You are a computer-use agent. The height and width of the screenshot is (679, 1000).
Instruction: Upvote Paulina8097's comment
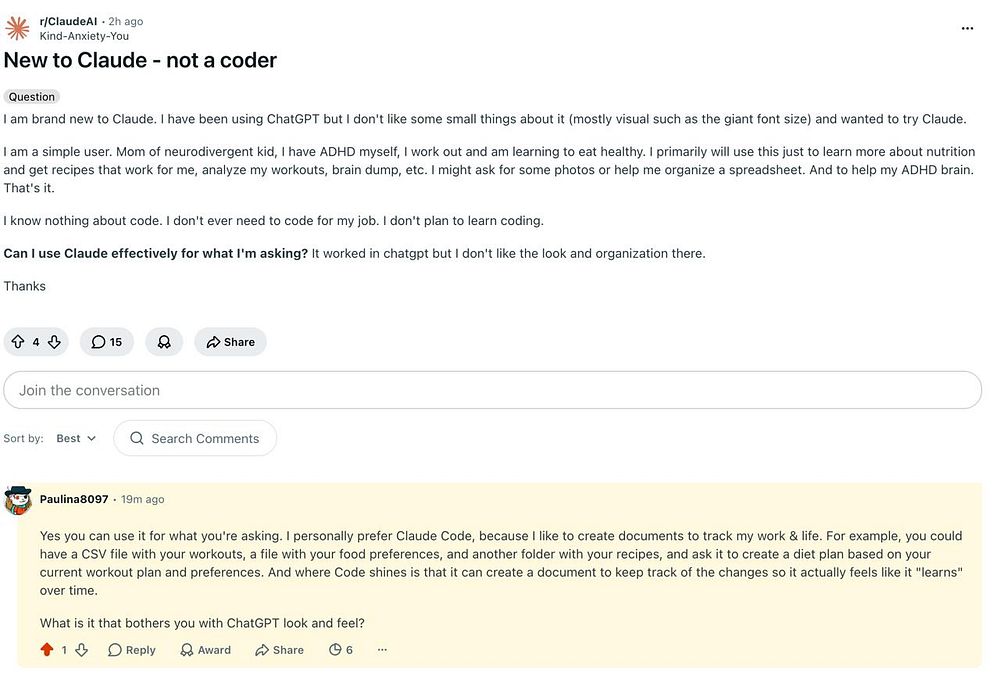tap(46, 650)
